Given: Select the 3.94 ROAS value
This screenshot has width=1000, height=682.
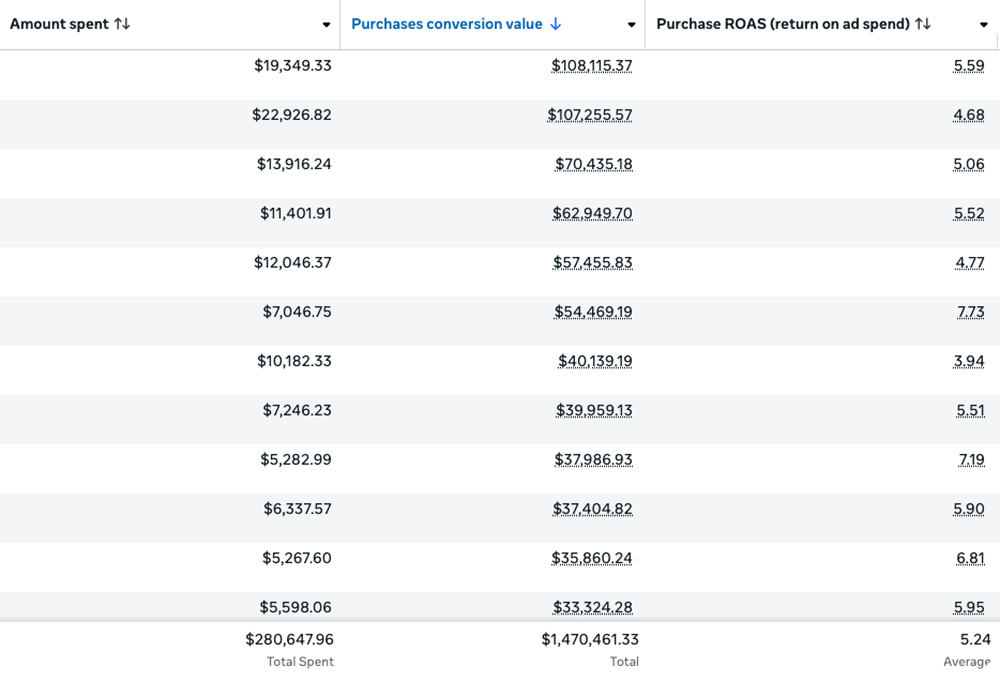Looking at the screenshot, I should coord(969,361).
